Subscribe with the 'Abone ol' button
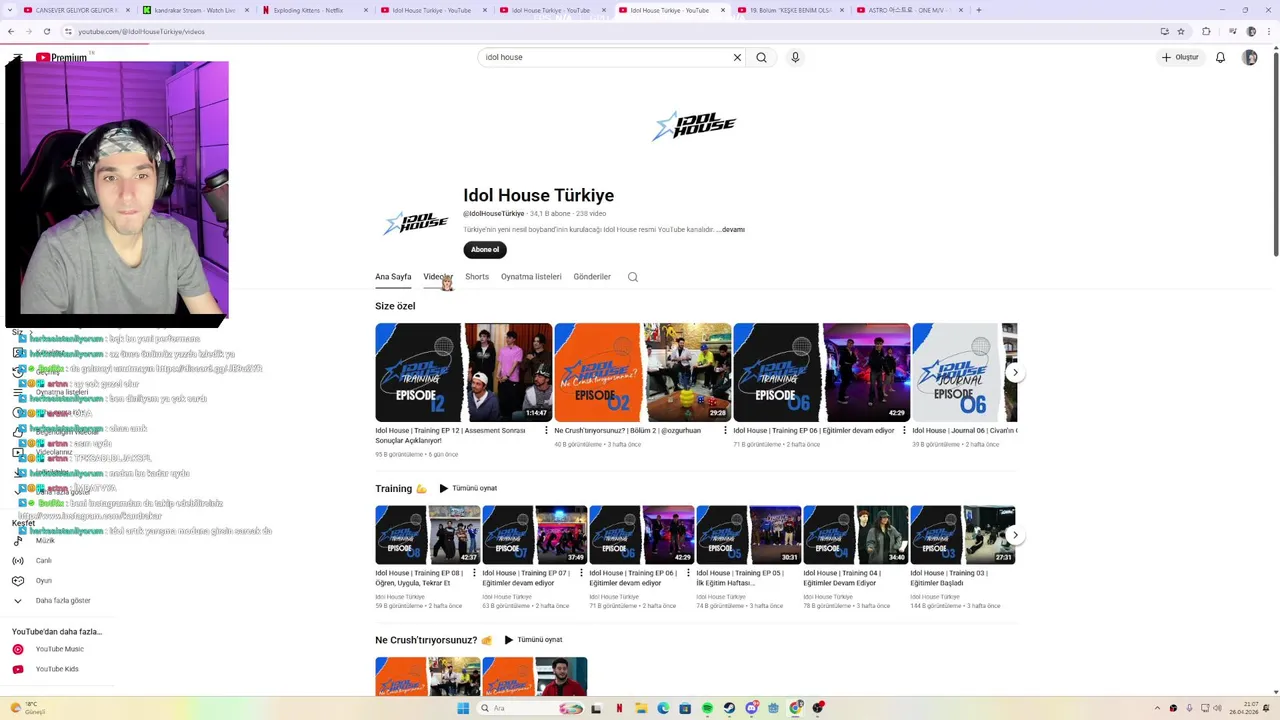The height and width of the screenshot is (720, 1280). tap(485, 250)
